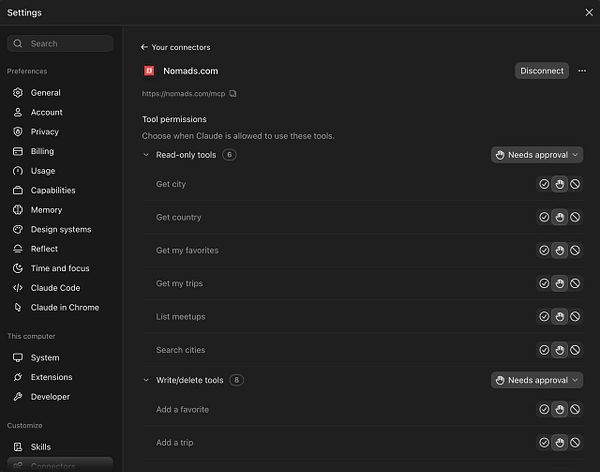Image resolution: width=600 pixels, height=472 pixels.
Task: Open Time and focus settings
Action: pos(60,268)
